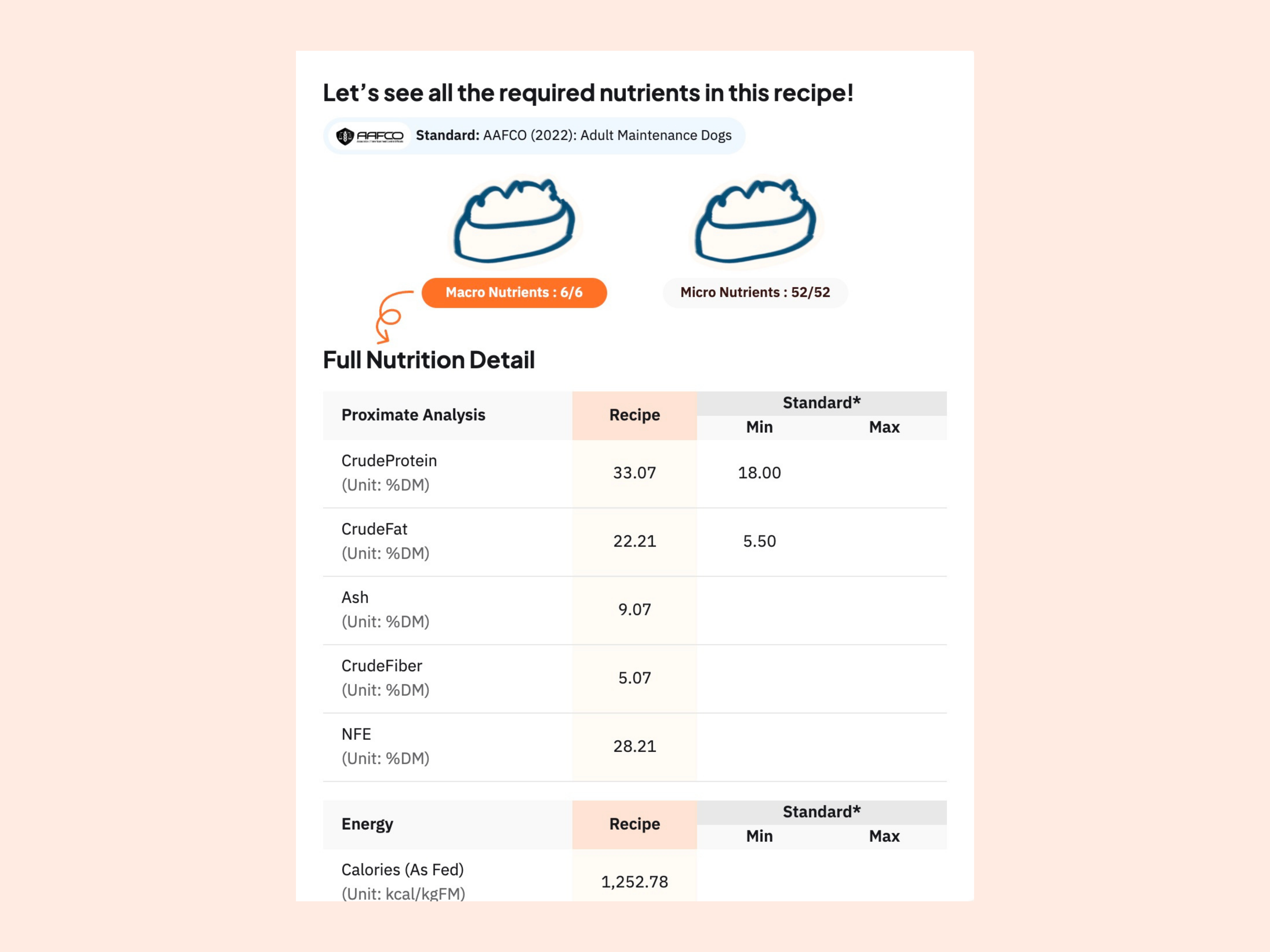Click the Calories (As Fed) value 1,252.78

pyautogui.click(x=634, y=881)
